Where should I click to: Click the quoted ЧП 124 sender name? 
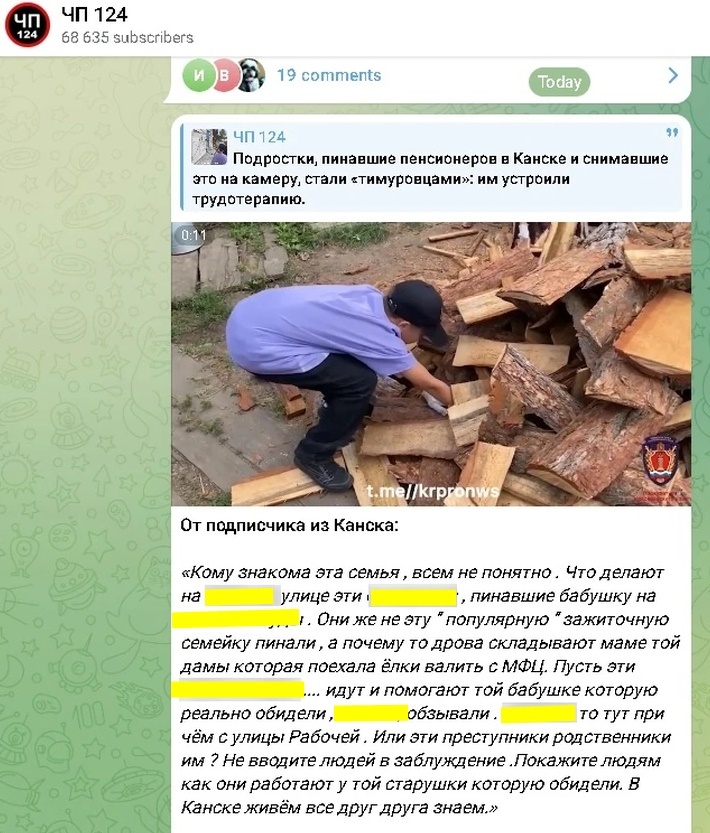(259, 137)
